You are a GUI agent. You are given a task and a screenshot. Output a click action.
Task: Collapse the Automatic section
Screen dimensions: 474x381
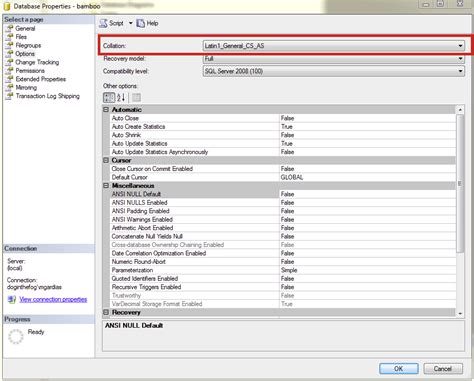tap(106, 109)
